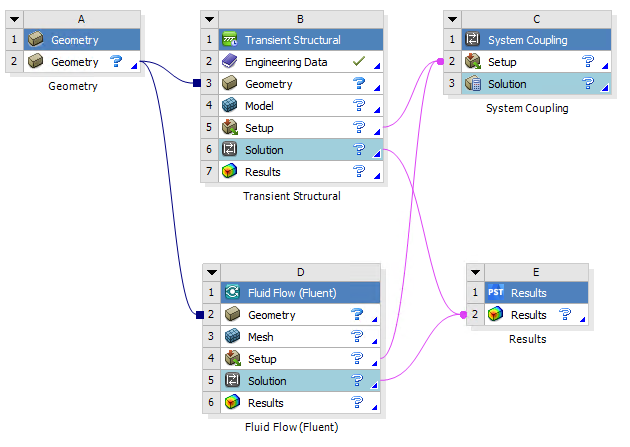630x447 pixels.
Task: Click the Solution icon in Transient Structural row 6
Action: click(x=230, y=149)
